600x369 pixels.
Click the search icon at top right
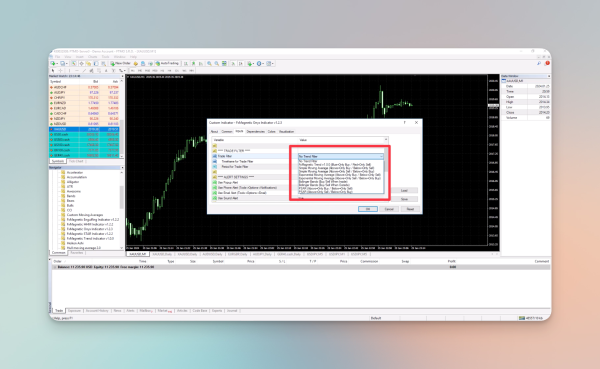coord(539,64)
